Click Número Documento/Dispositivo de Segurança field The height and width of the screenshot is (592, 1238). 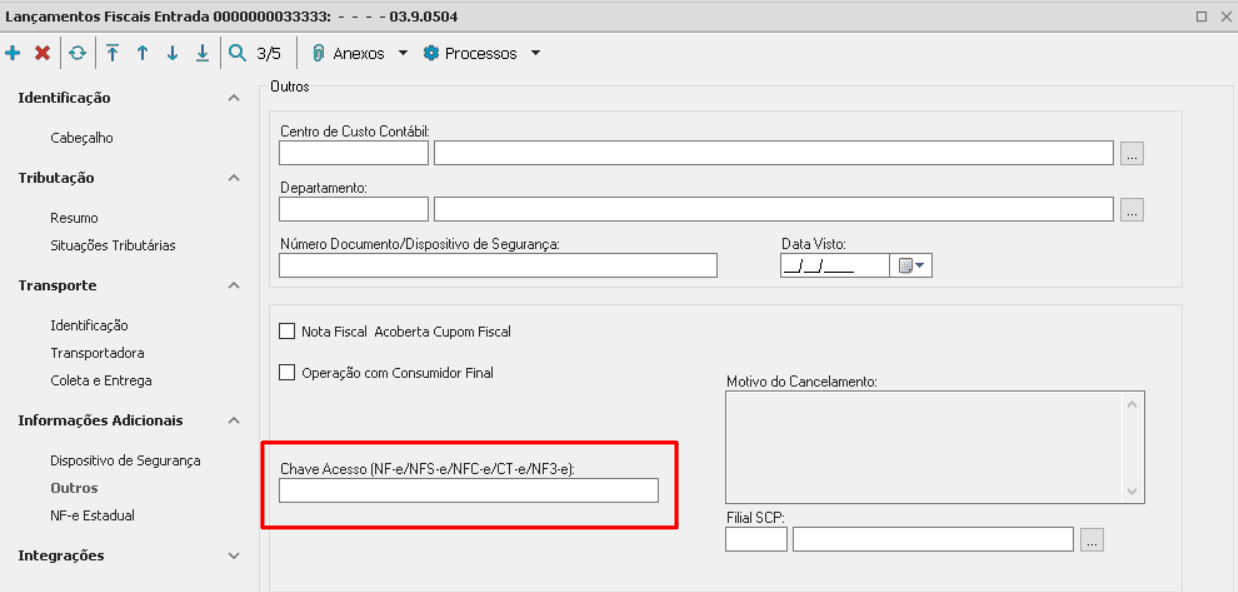point(498,265)
